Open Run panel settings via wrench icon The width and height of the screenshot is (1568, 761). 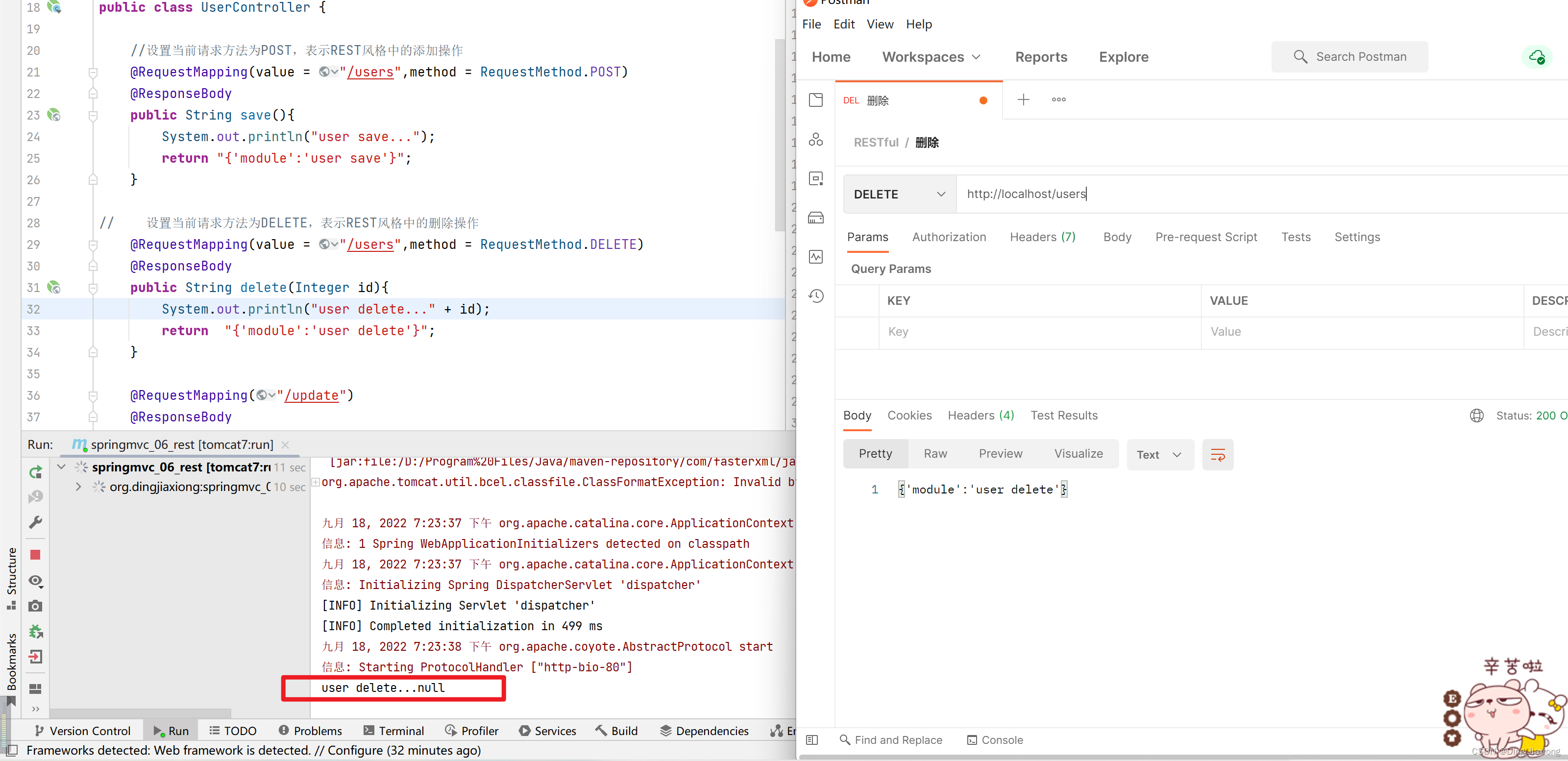click(35, 522)
